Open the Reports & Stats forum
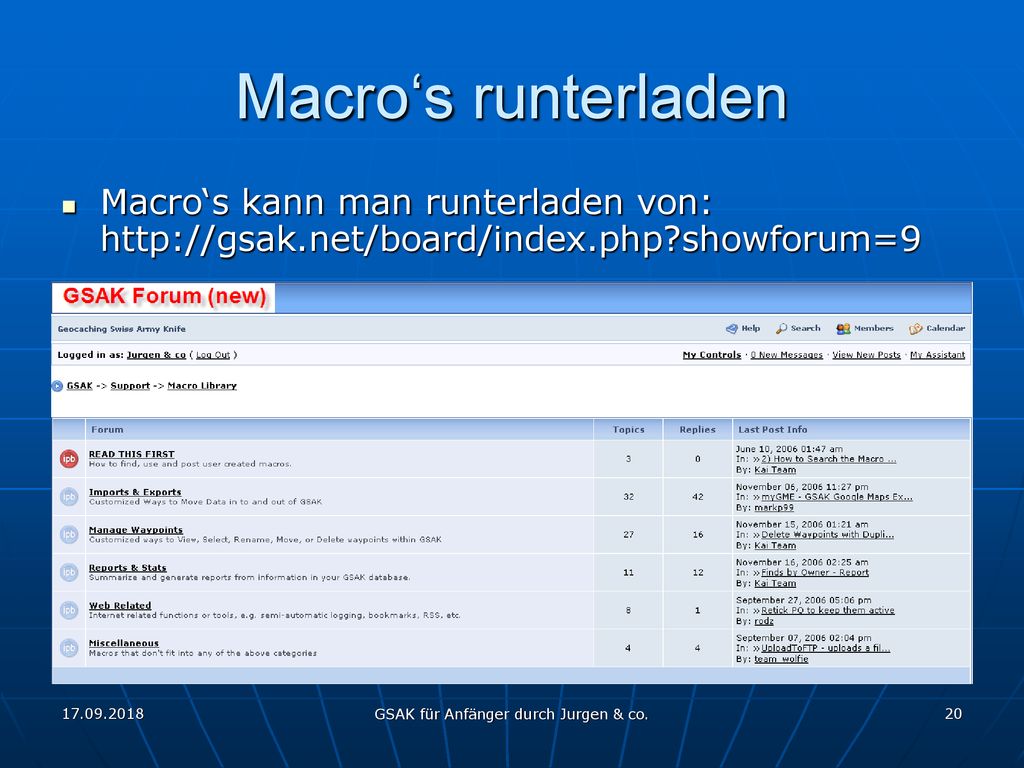The image size is (1024, 768). 127,568
